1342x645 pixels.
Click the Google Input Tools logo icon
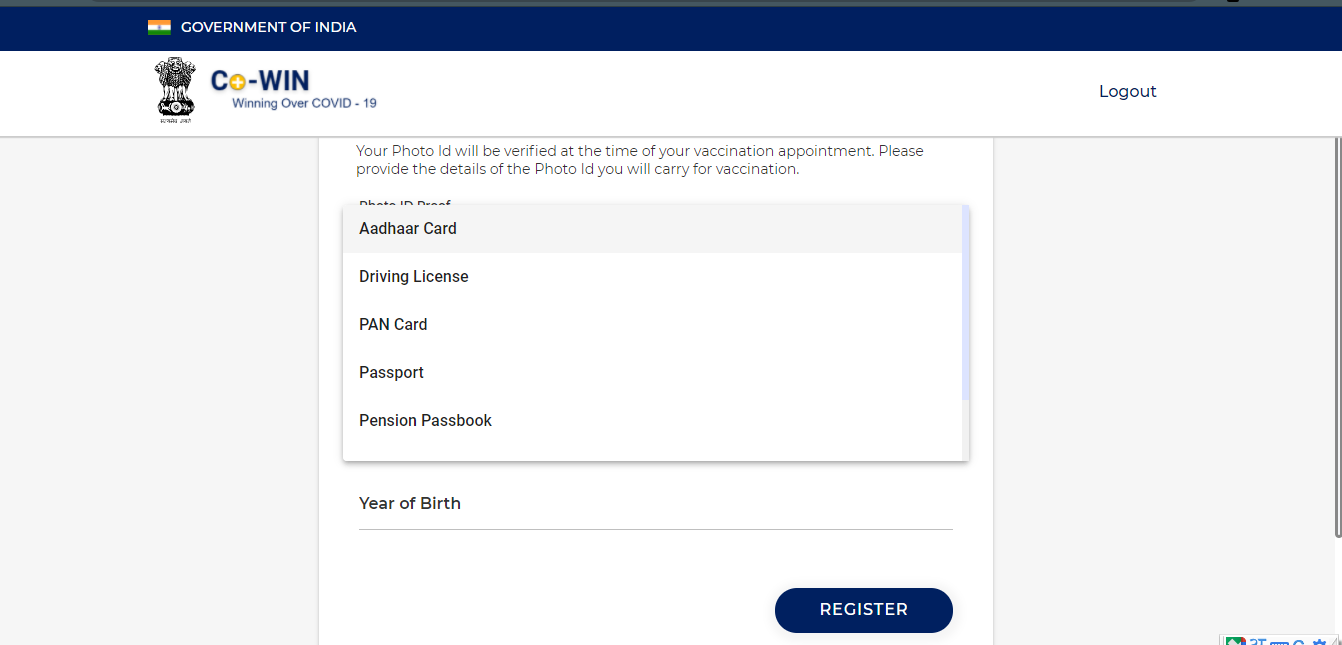(x=1236, y=641)
